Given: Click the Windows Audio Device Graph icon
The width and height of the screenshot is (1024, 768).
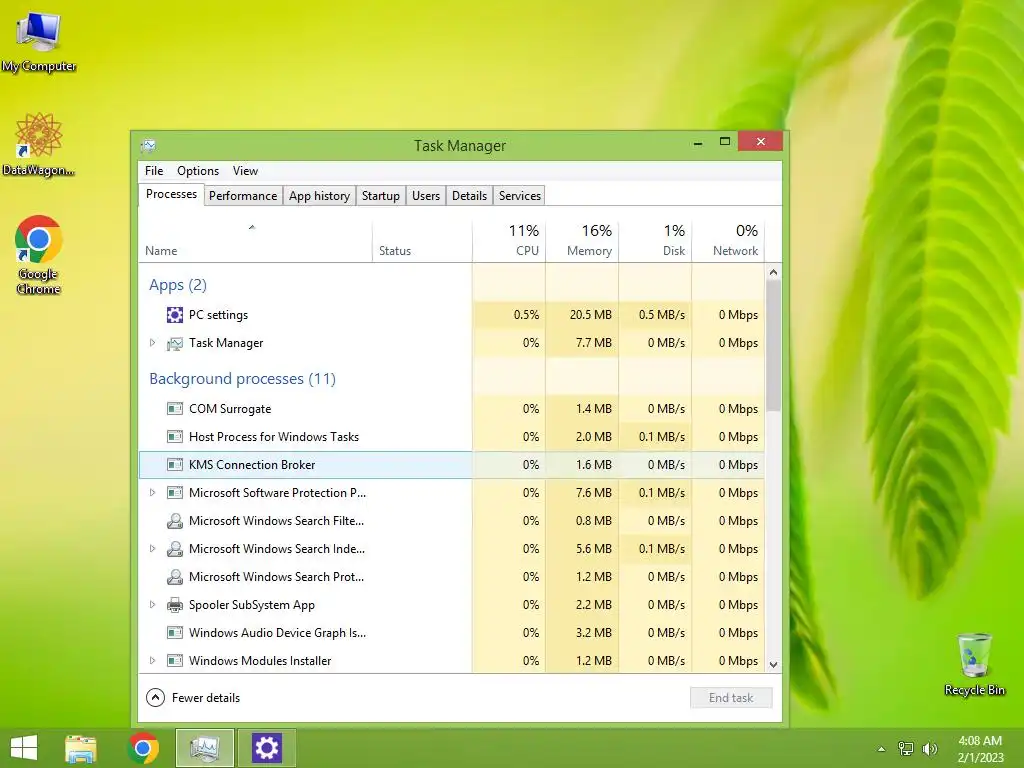Looking at the screenshot, I should [x=174, y=633].
